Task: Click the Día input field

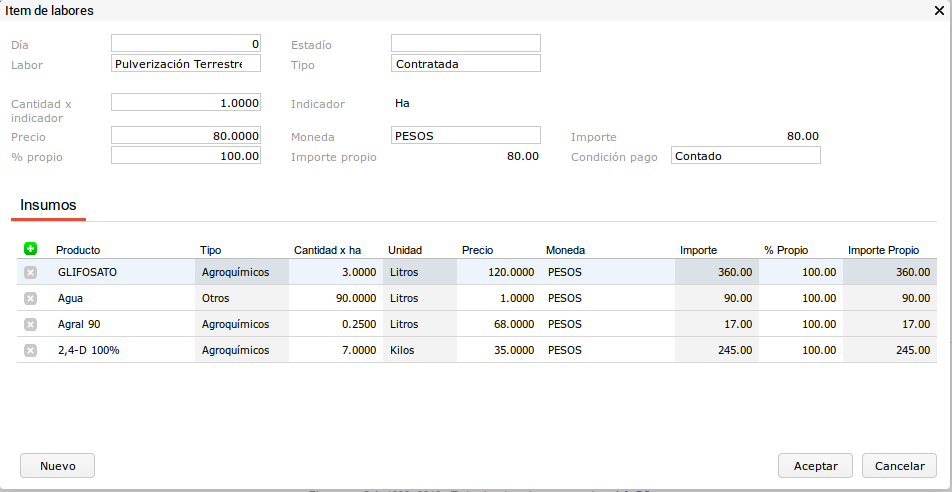Action: point(185,44)
